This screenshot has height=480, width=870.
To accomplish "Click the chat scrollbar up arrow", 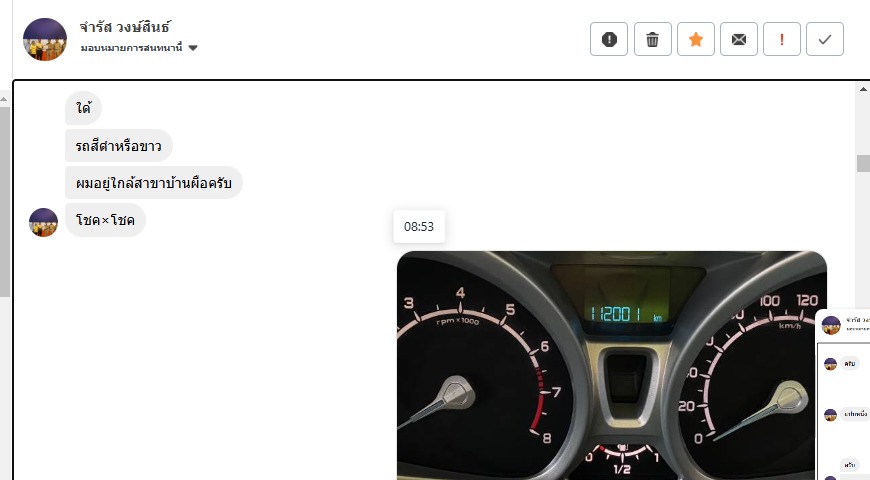I will [x=863, y=88].
